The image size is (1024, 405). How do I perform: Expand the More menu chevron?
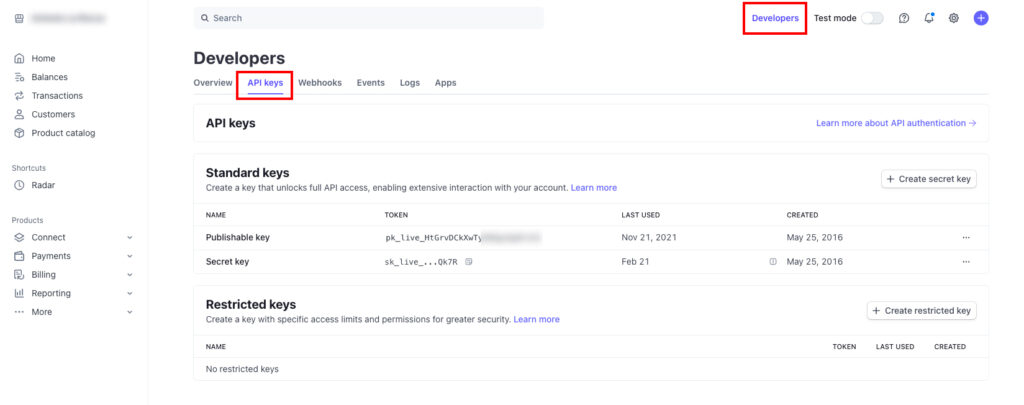click(x=129, y=312)
